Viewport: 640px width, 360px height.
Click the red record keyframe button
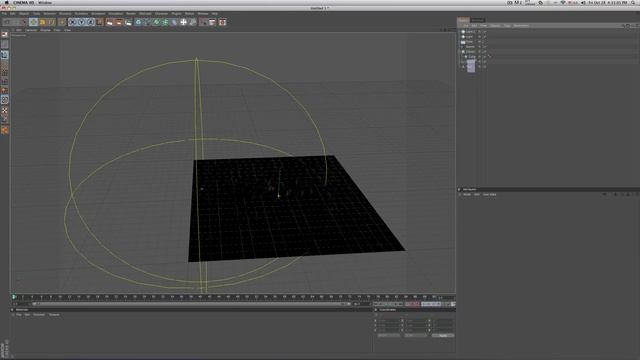coord(408,304)
